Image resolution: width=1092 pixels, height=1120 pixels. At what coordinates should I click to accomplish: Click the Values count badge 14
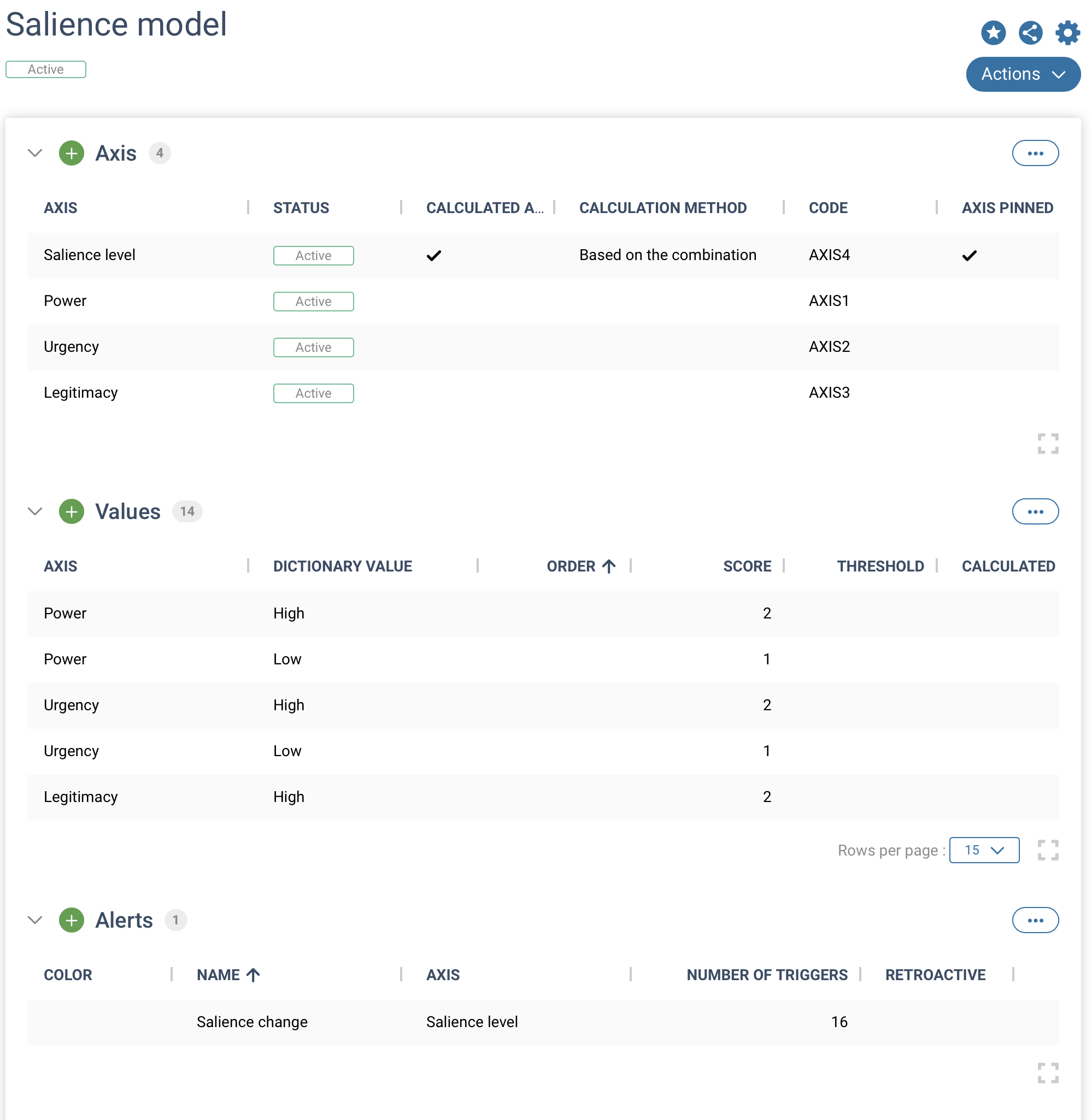[x=187, y=511]
